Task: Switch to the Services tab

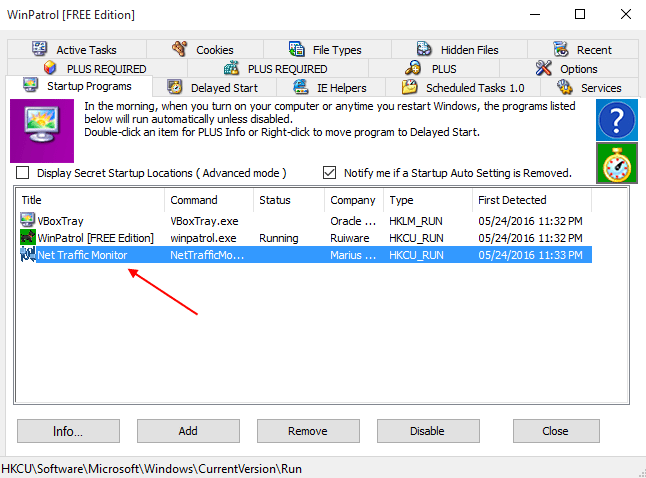Action: tap(590, 88)
